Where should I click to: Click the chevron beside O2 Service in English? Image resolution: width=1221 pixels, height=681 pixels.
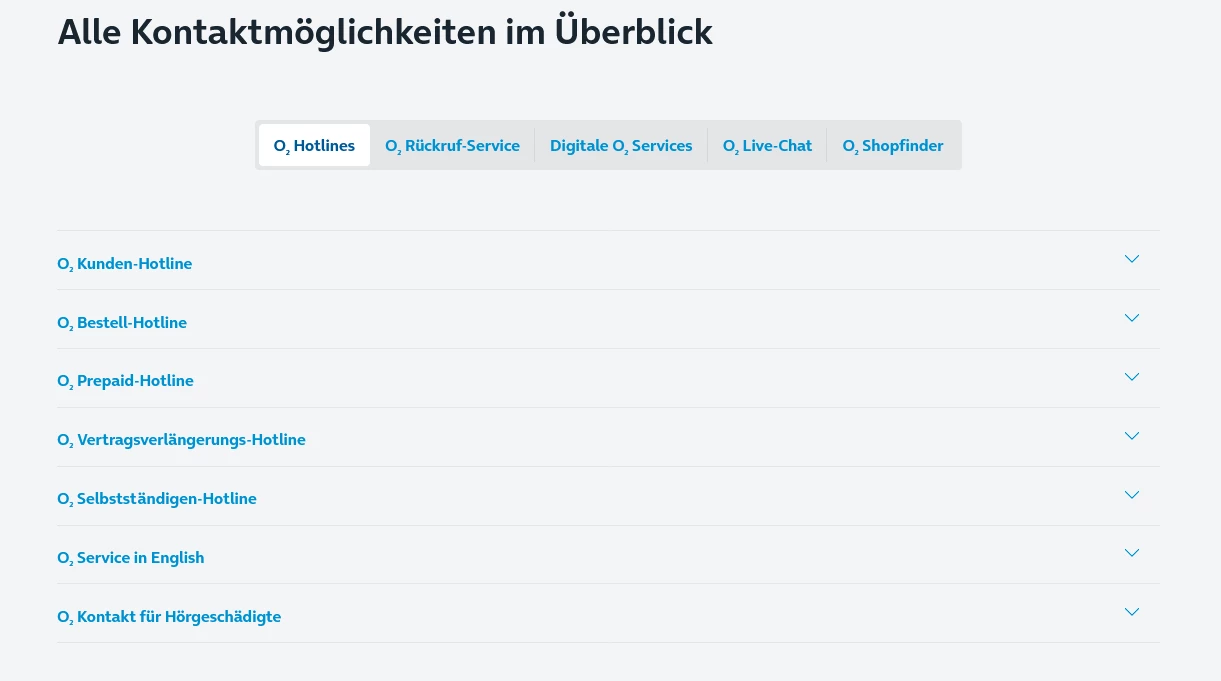(1131, 553)
